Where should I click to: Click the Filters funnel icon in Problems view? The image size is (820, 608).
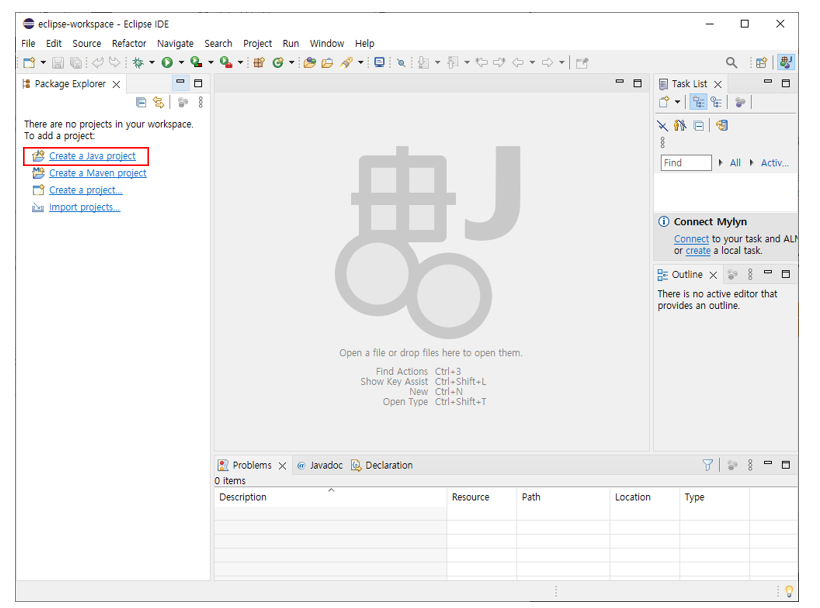(707, 465)
